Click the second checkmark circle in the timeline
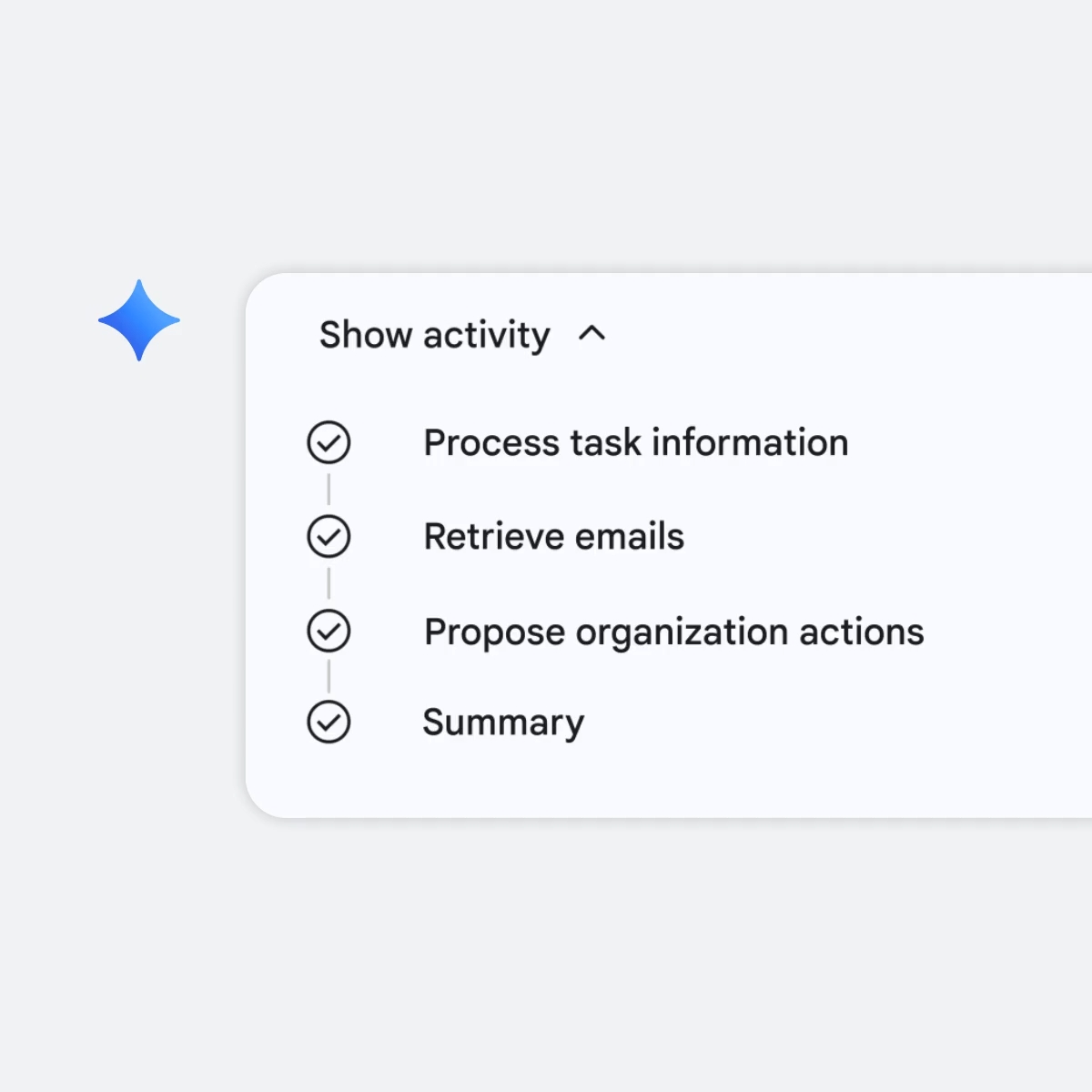The height and width of the screenshot is (1092, 1092). click(x=329, y=537)
